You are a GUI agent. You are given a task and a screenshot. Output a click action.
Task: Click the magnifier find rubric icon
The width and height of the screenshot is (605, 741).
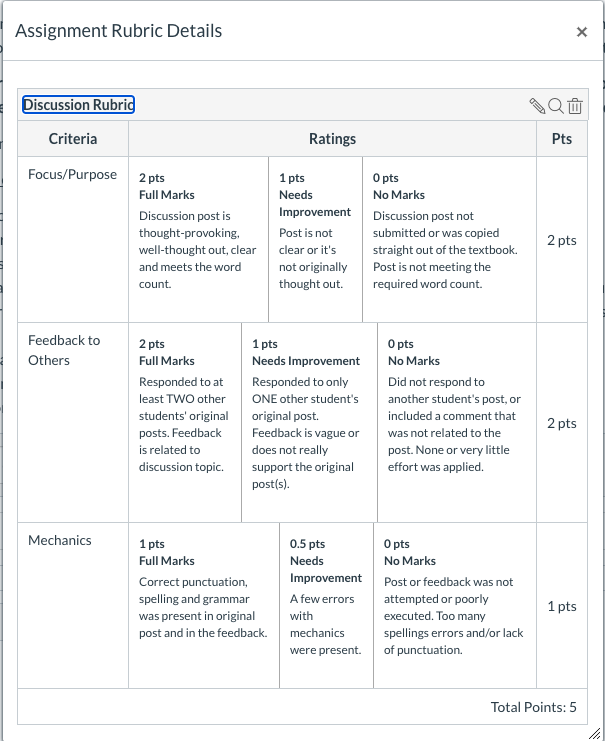tap(556, 106)
